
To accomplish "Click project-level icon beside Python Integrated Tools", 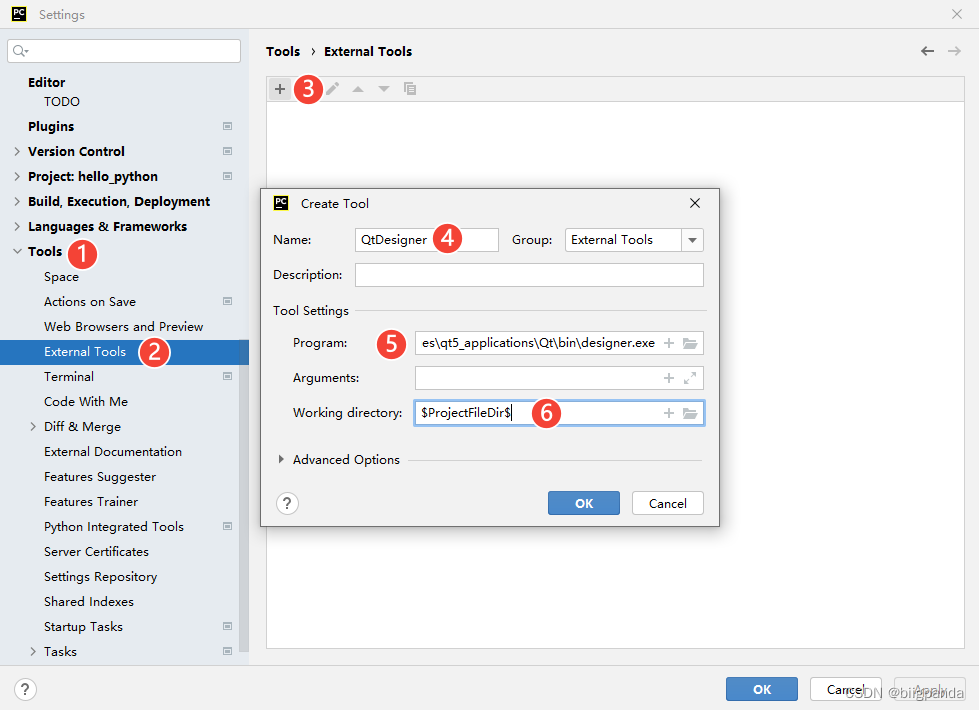I will click(227, 526).
